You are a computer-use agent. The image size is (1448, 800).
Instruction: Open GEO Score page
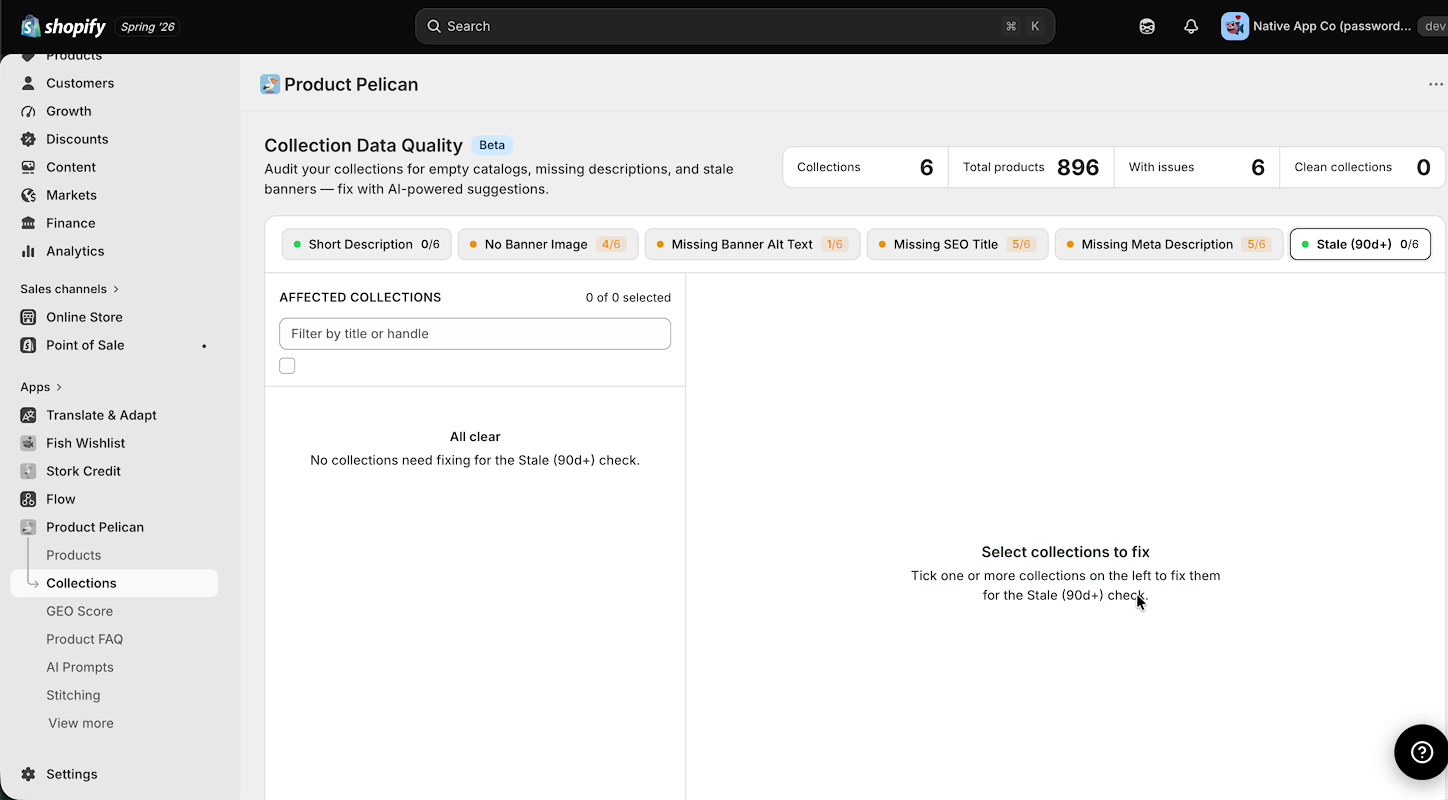click(79, 611)
